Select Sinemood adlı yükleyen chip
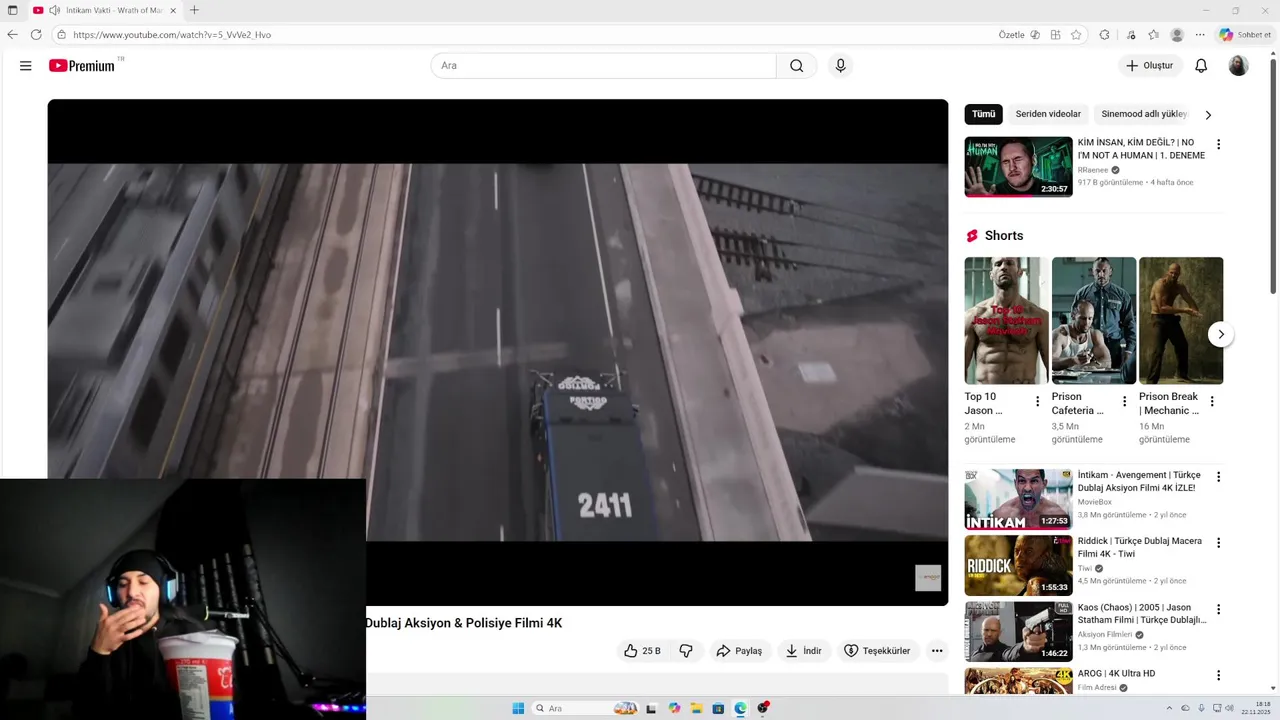Viewport: 1280px width, 720px height. (1144, 114)
